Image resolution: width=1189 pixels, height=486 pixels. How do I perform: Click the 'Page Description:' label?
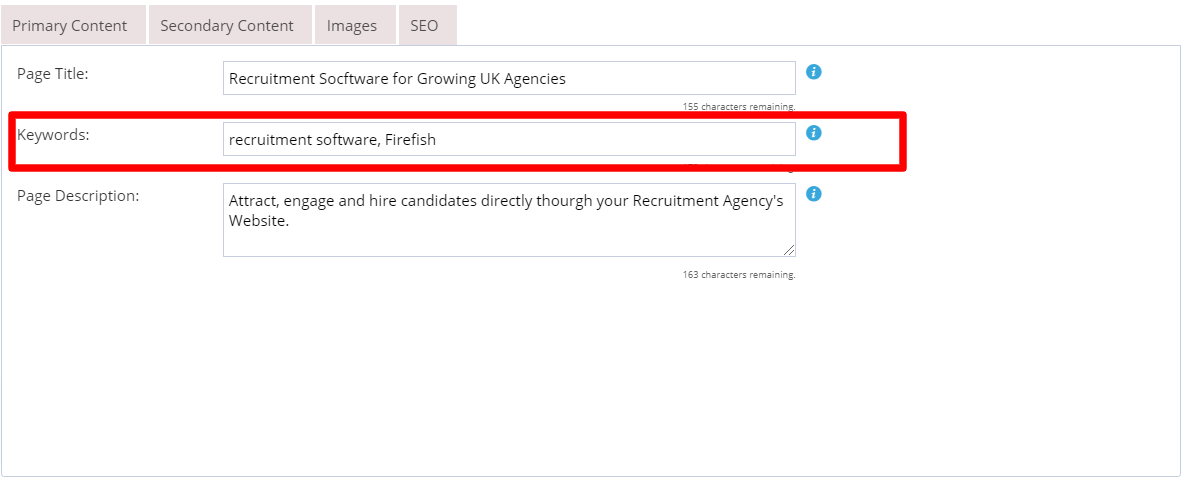point(78,195)
